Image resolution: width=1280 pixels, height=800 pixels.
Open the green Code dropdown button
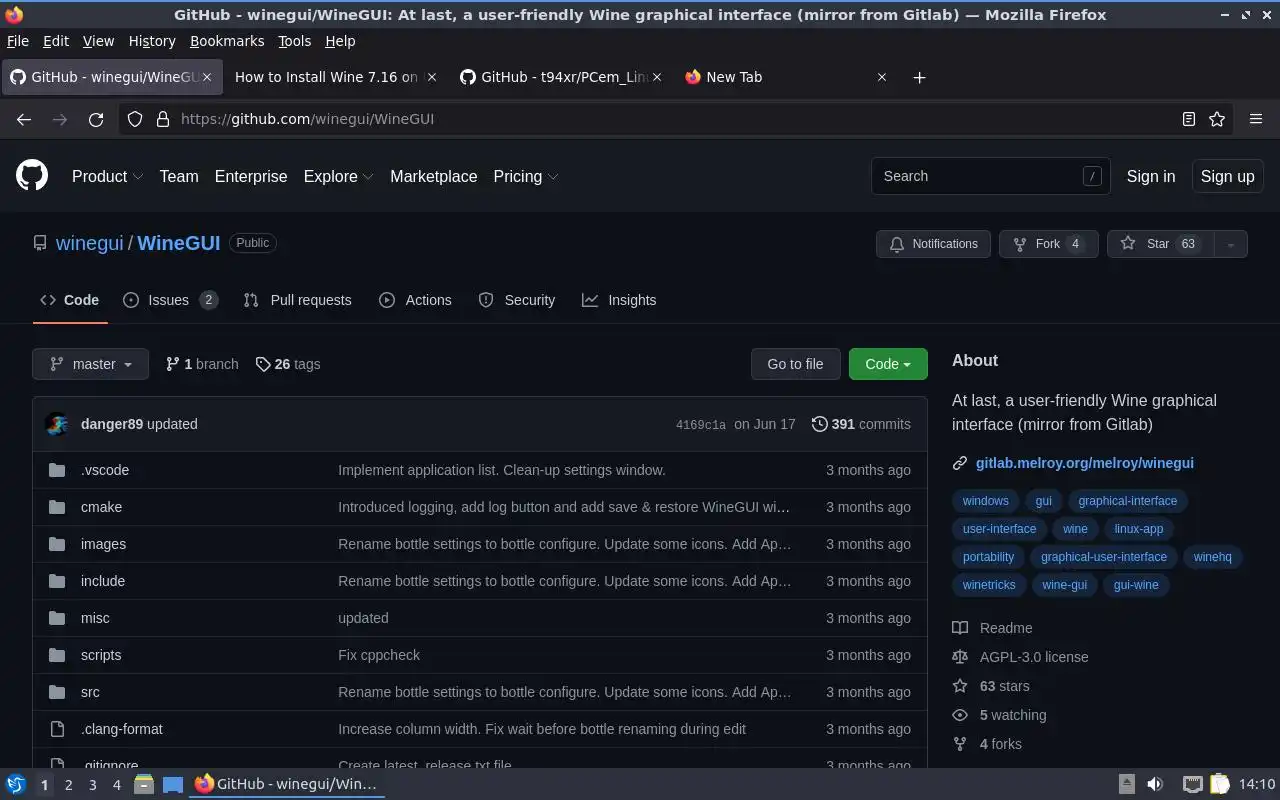(x=888, y=364)
